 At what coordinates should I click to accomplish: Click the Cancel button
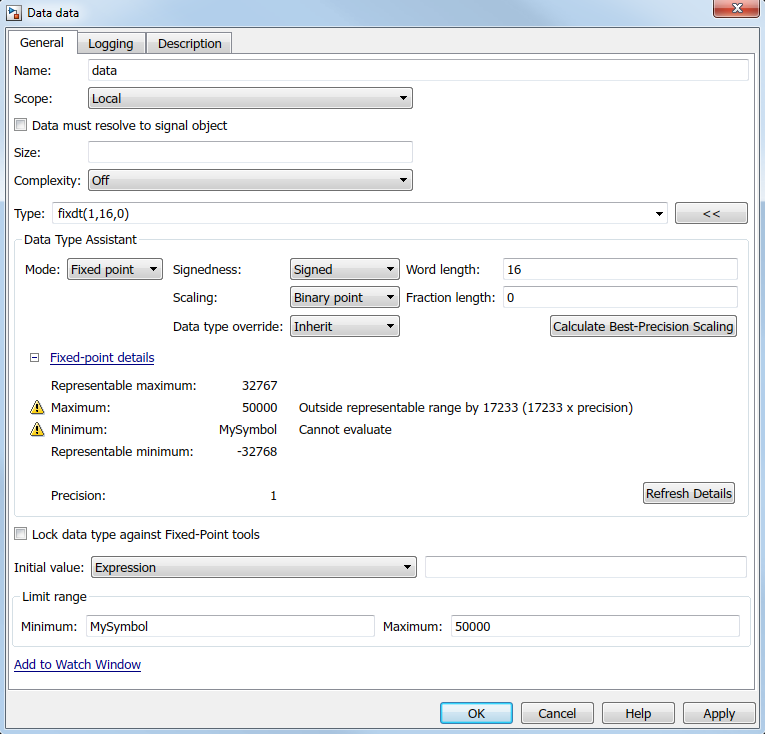pos(557,713)
